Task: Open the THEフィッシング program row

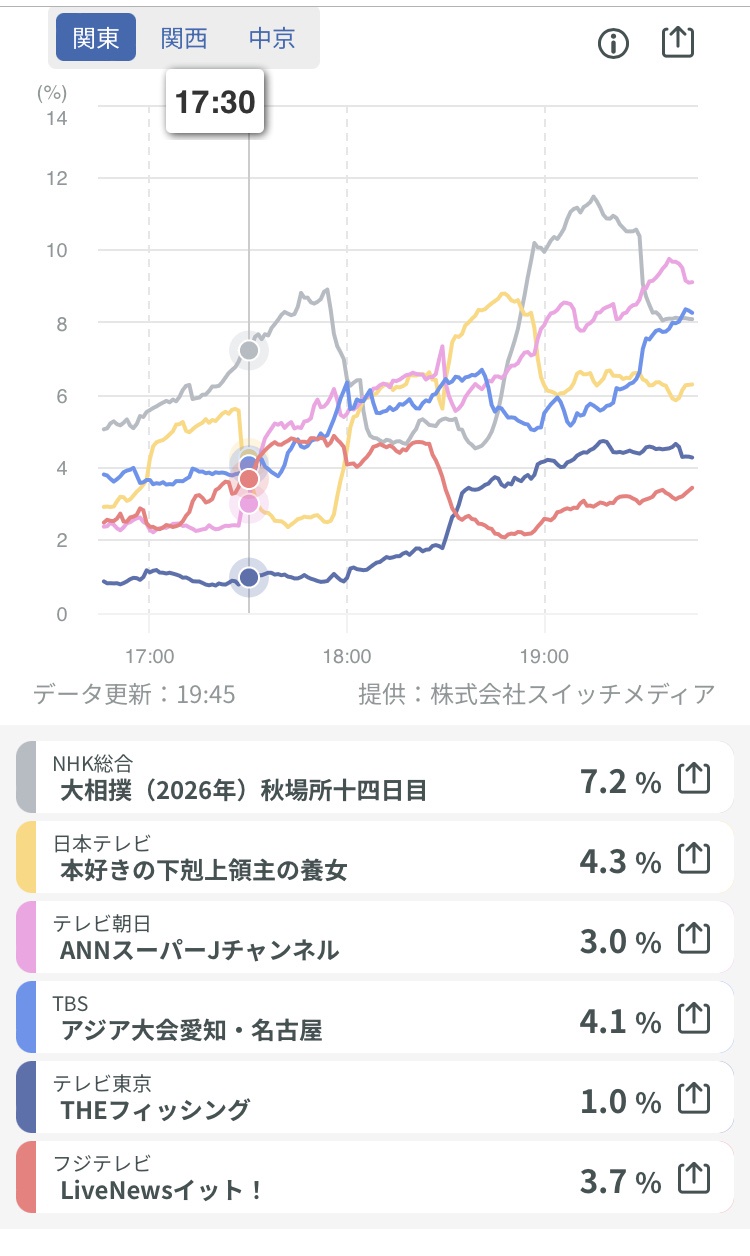Action: [375, 1097]
